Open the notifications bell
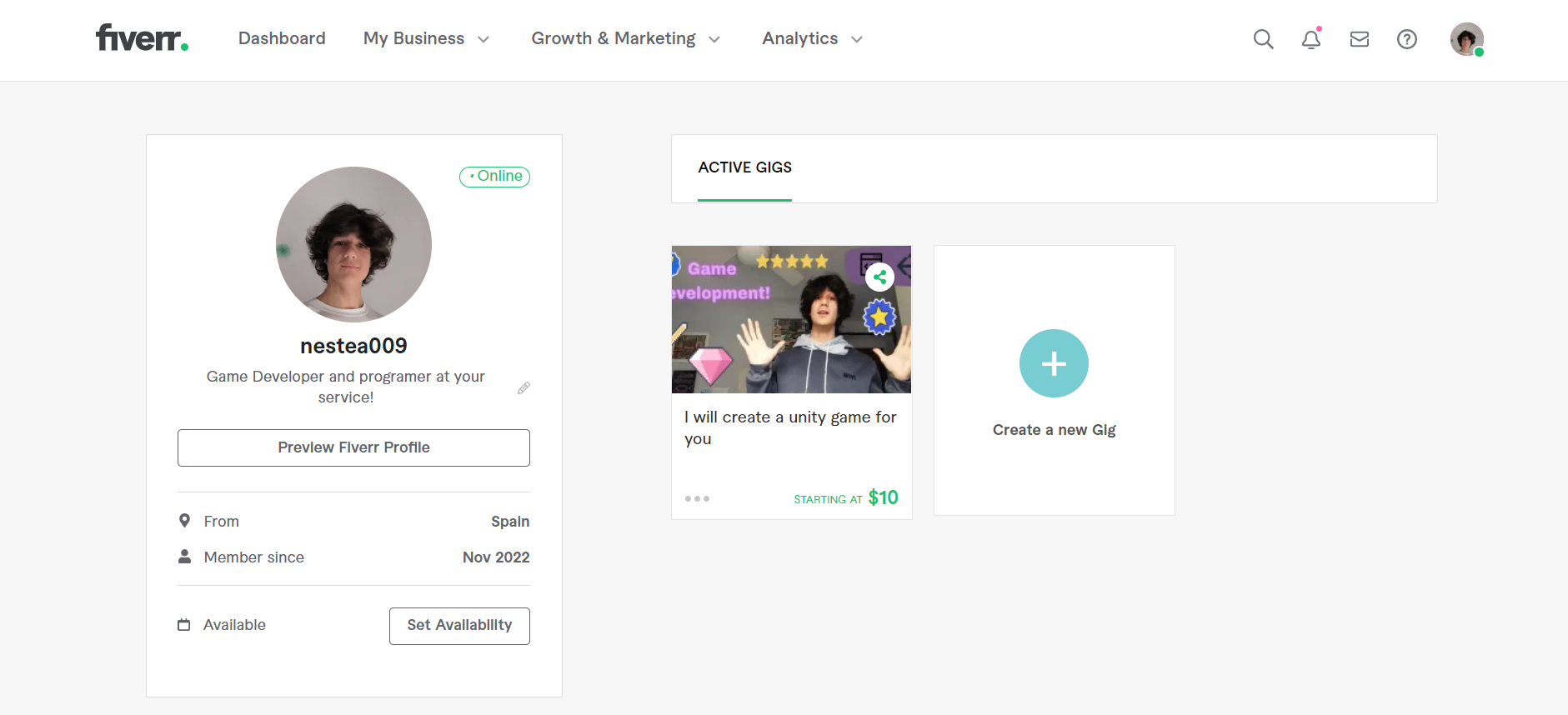The width and height of the screenshot is (1568, 715). pos(1311,39)
